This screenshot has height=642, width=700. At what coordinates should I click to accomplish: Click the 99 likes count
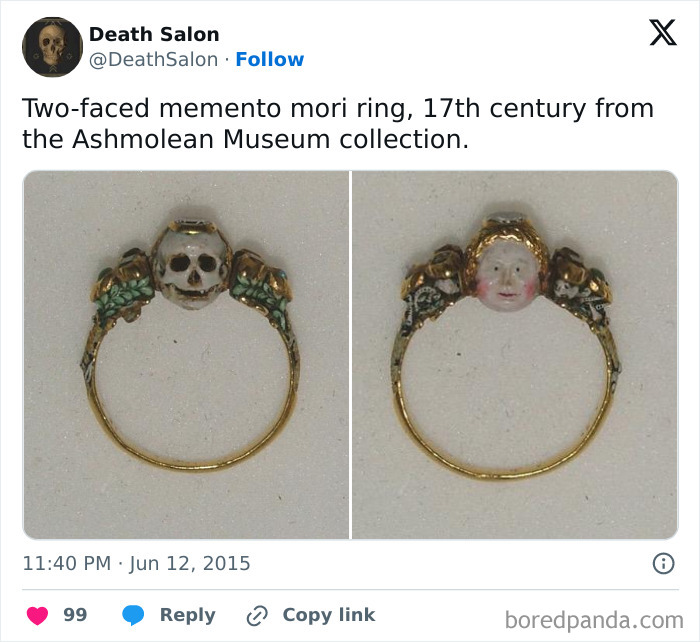pyautogui.click(x=75, y=615)
